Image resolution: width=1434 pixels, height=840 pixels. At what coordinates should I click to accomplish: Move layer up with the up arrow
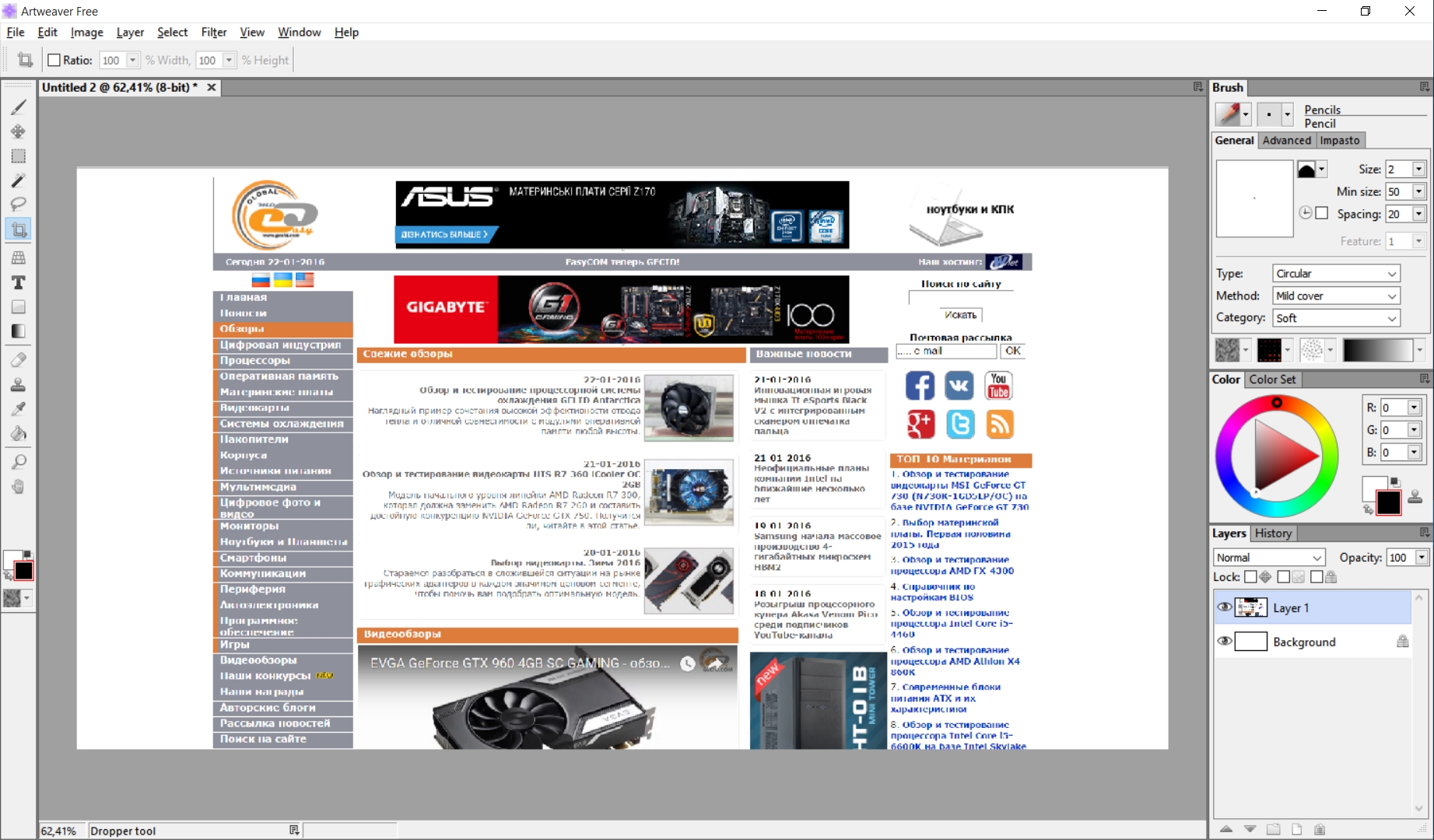pyautogui.click(x=1226, y=829)
